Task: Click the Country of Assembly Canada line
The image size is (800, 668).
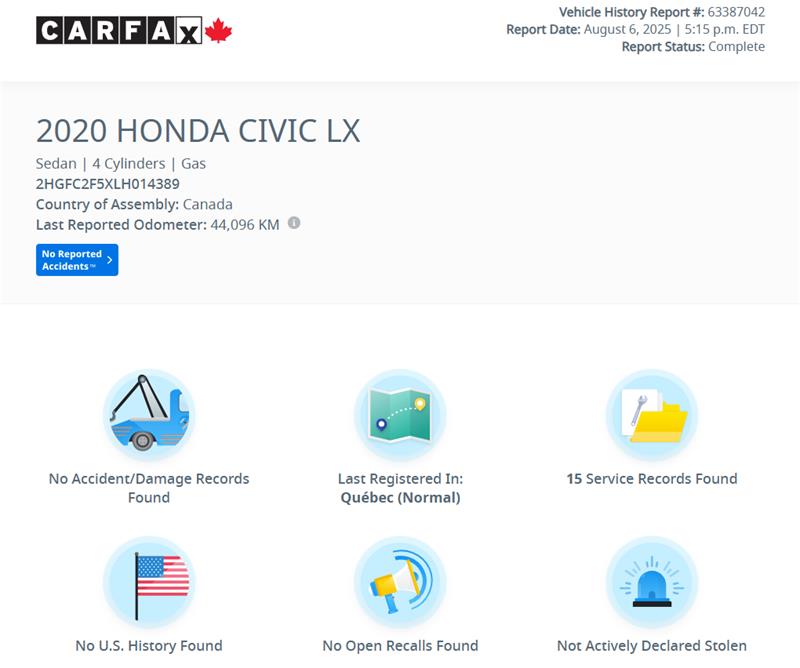Action: (134, 204)
